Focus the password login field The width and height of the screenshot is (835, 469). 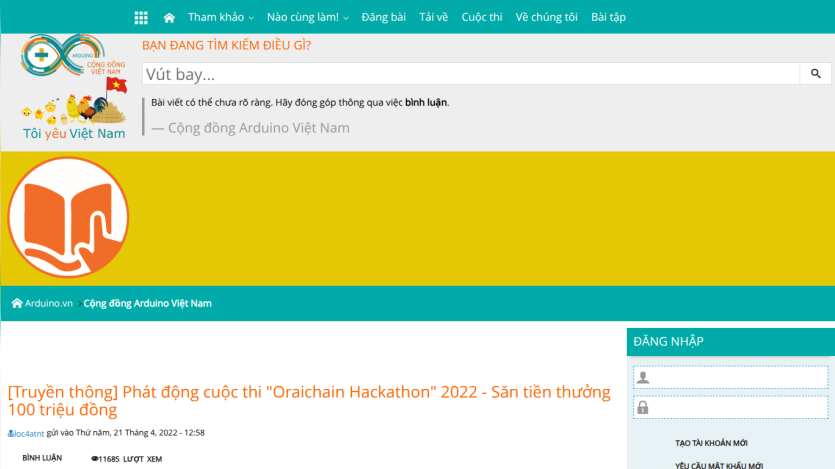(x=731, y=407)
